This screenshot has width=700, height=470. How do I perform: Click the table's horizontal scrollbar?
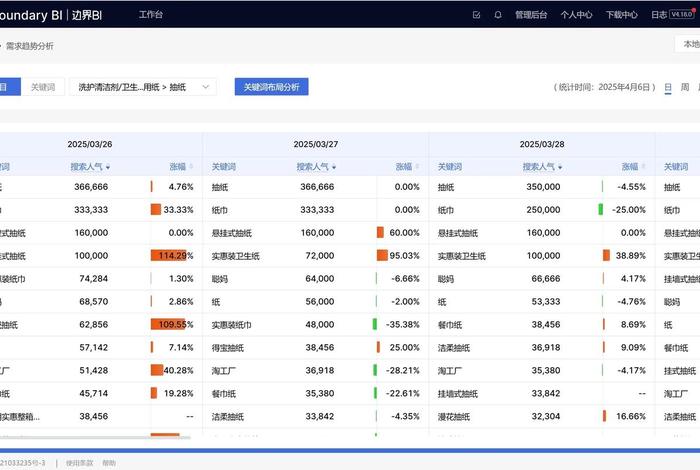tap(95, 437)
